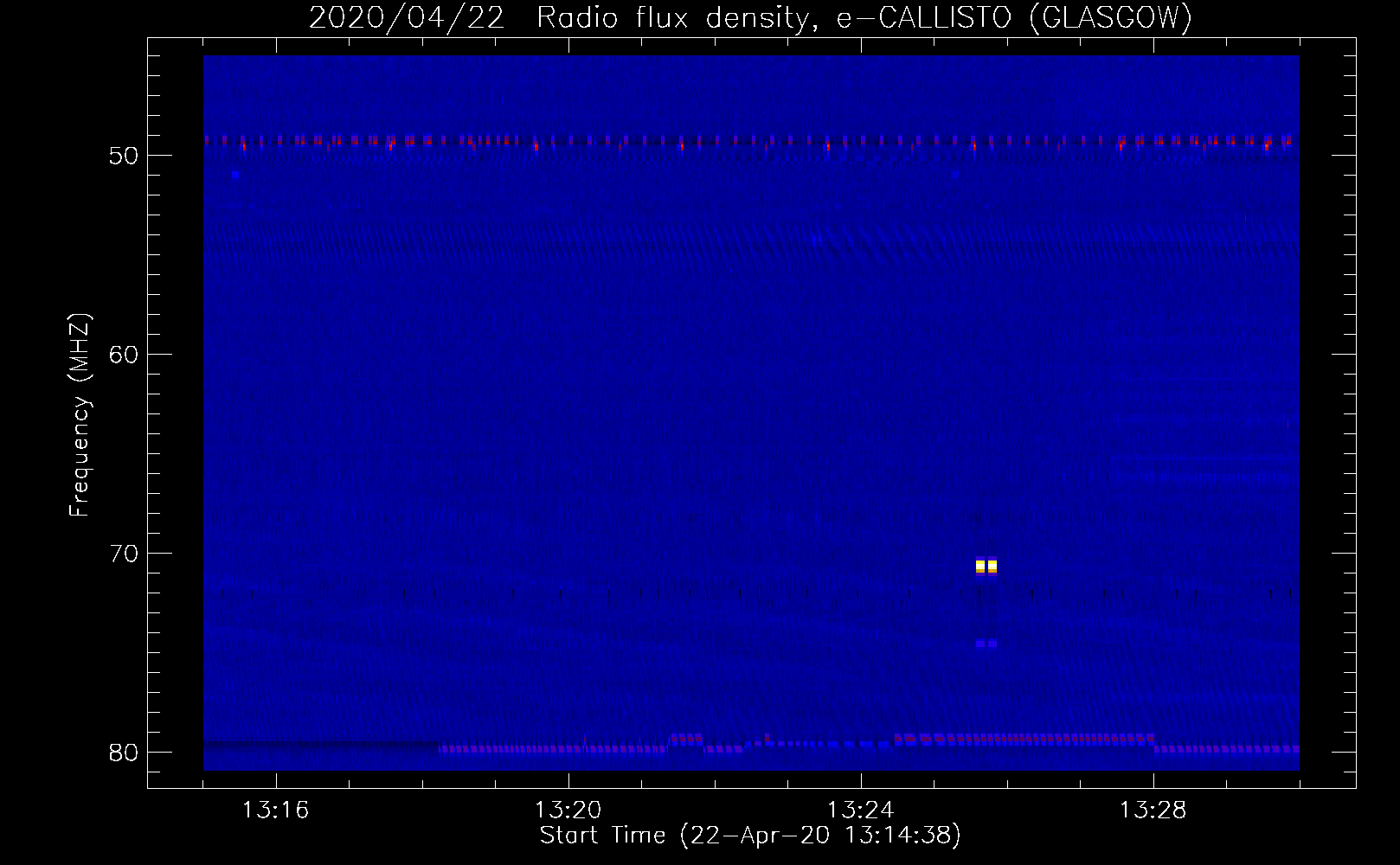The width and height of the screenshot is (1400, 865).
Task: Click the 60 frequency tick label
Action: [124, 355]
